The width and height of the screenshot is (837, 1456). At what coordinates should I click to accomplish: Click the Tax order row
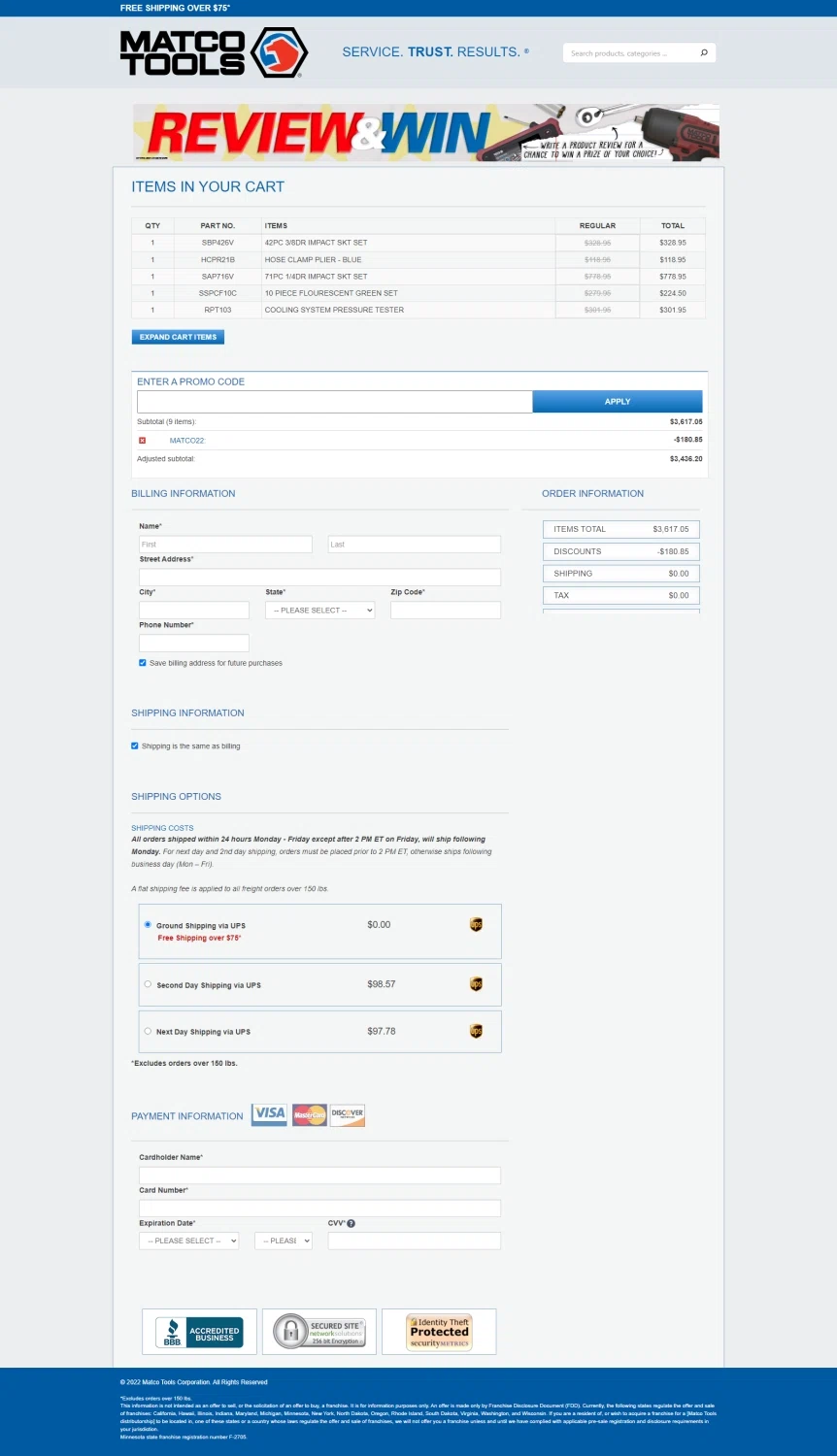click(621, 595)
